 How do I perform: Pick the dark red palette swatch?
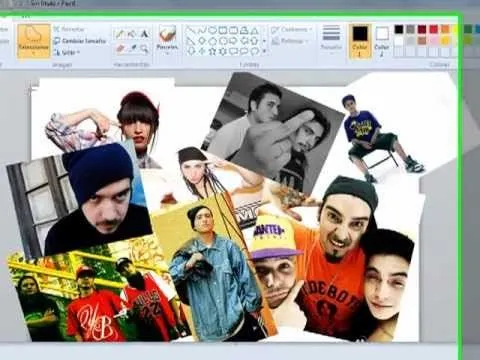coord(422,29)
